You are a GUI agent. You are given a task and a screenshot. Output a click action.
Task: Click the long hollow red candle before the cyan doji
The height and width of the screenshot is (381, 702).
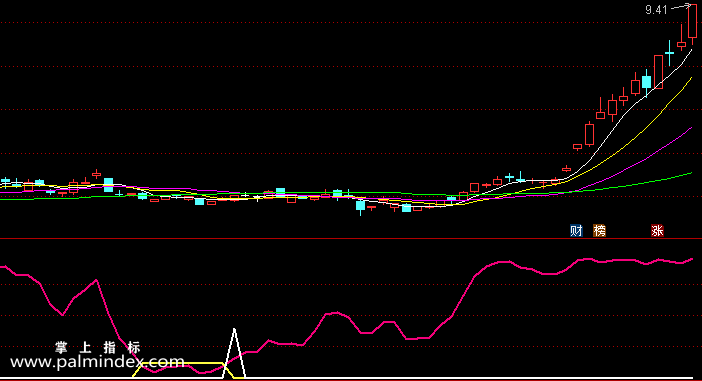(x=658, y=72)
